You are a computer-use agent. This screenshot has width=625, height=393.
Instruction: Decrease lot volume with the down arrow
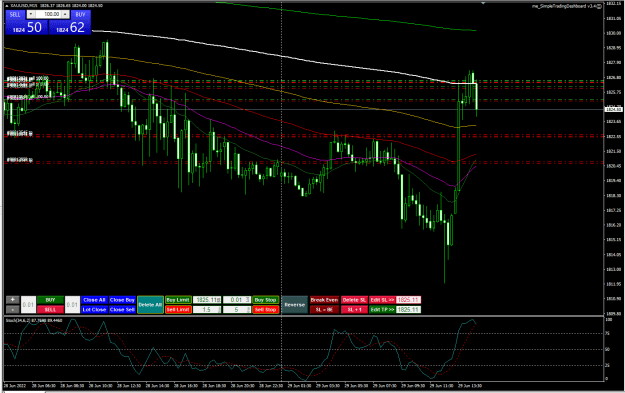(x=30, y=14)
